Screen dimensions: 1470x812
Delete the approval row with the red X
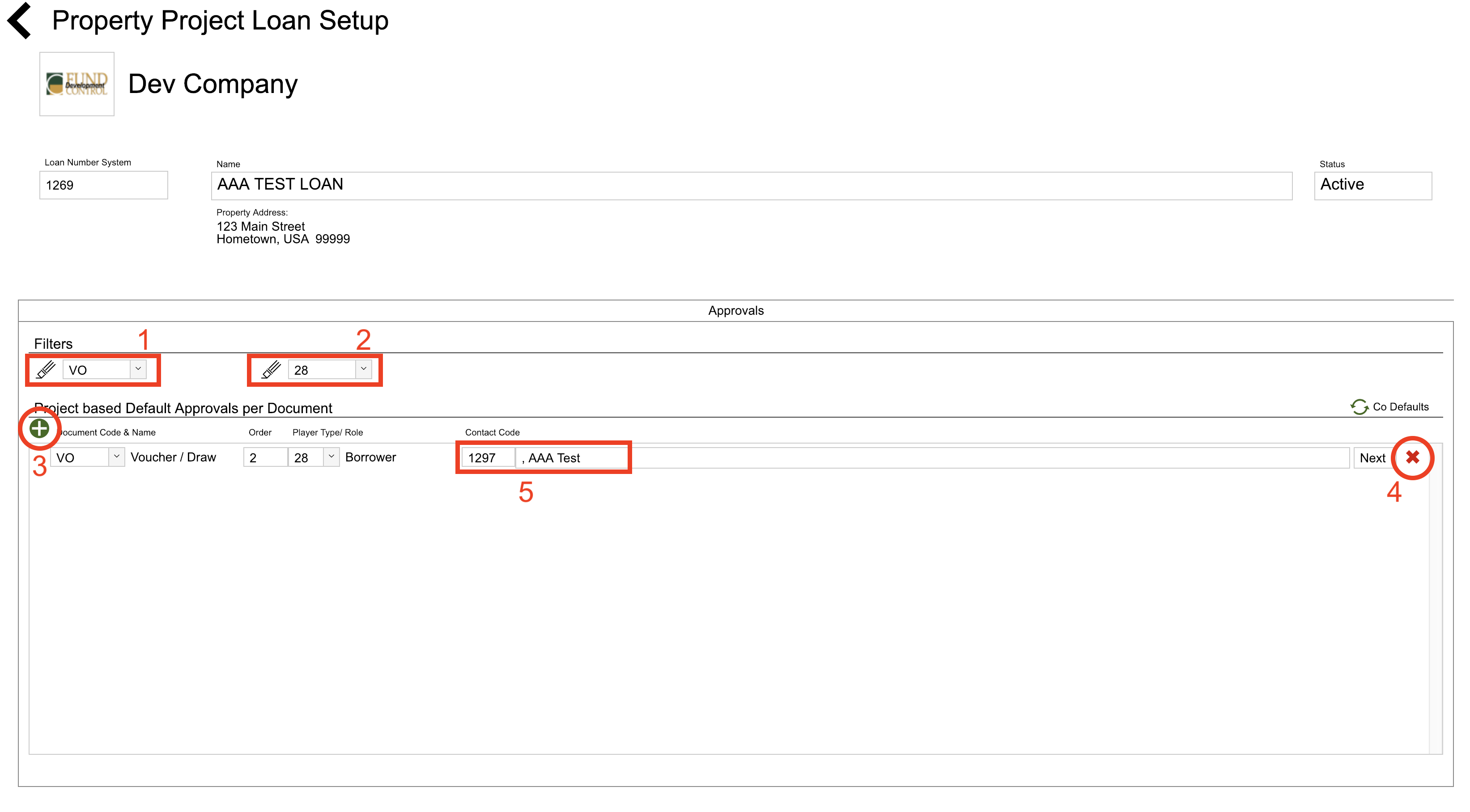tap(1412, 457)
